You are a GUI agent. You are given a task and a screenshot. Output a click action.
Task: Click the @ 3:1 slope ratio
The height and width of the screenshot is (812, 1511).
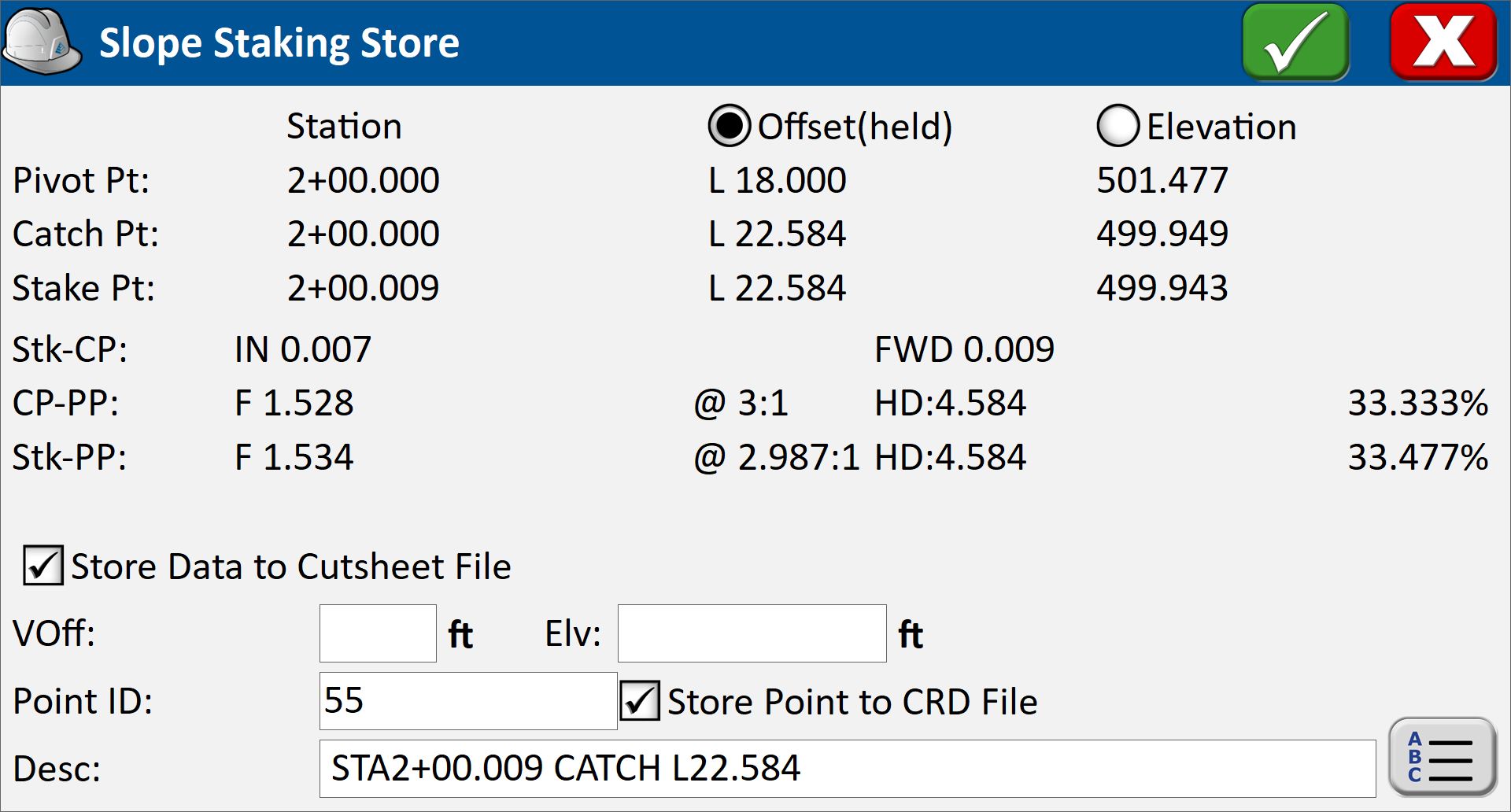pyautogui.click(x=741, y=403)
